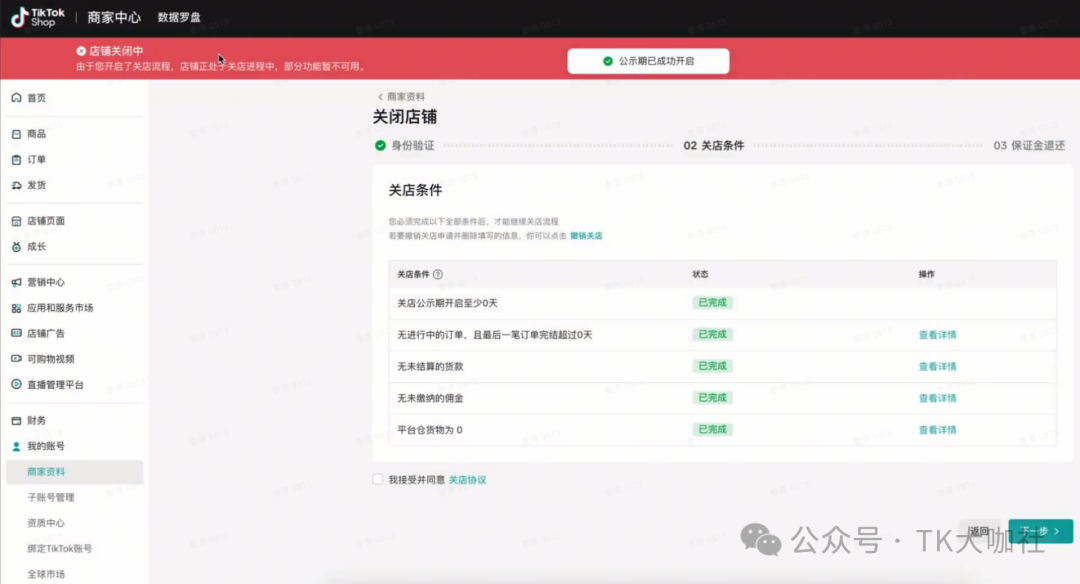Open 直播管理平台 live icon
The image size is (1080, 584).
click(x=16, y=385)
